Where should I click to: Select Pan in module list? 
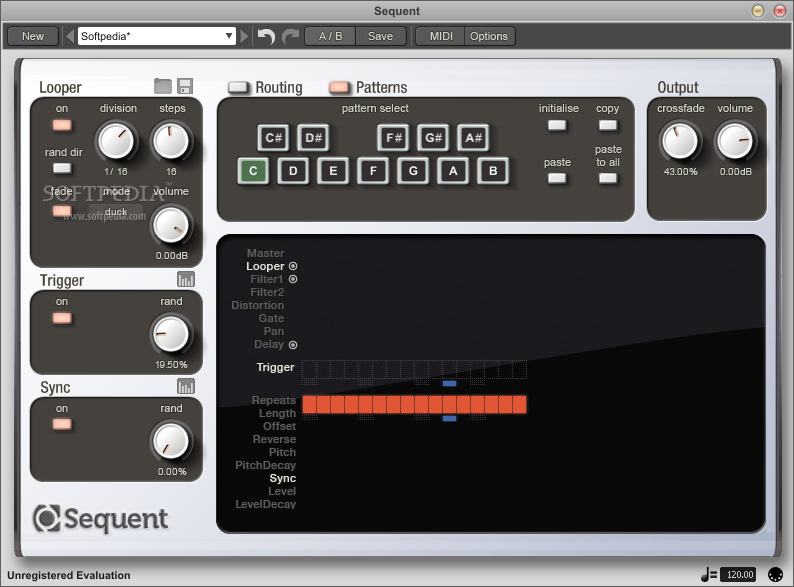(273, 331)
